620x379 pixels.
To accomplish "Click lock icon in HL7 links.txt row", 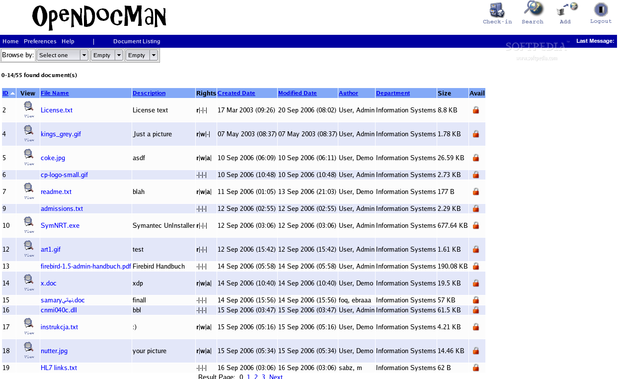I will click(x=476, y=368).
